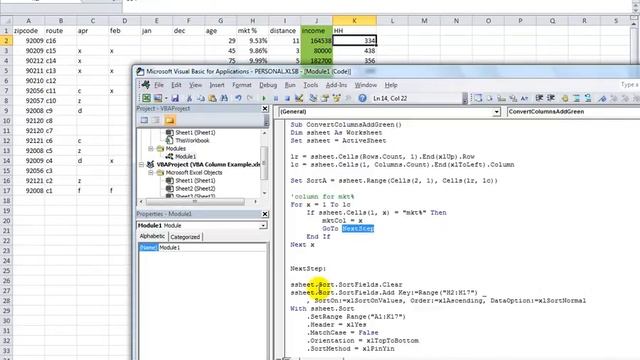Click the Redo arrow icon
Image resolution: width=640 pixels, height=360 pixels.
click(250, 98)
